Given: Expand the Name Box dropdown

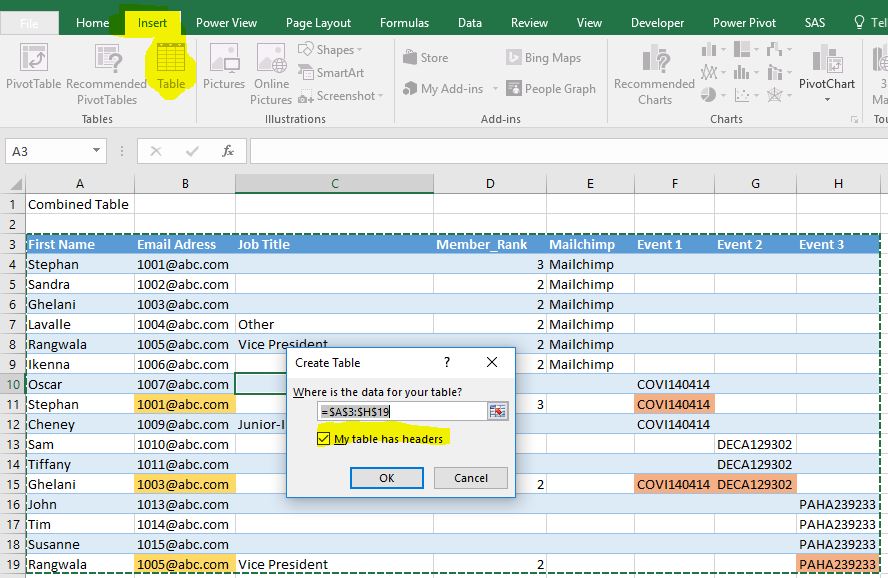Looking at the screenshot, I should coord(96,151).
